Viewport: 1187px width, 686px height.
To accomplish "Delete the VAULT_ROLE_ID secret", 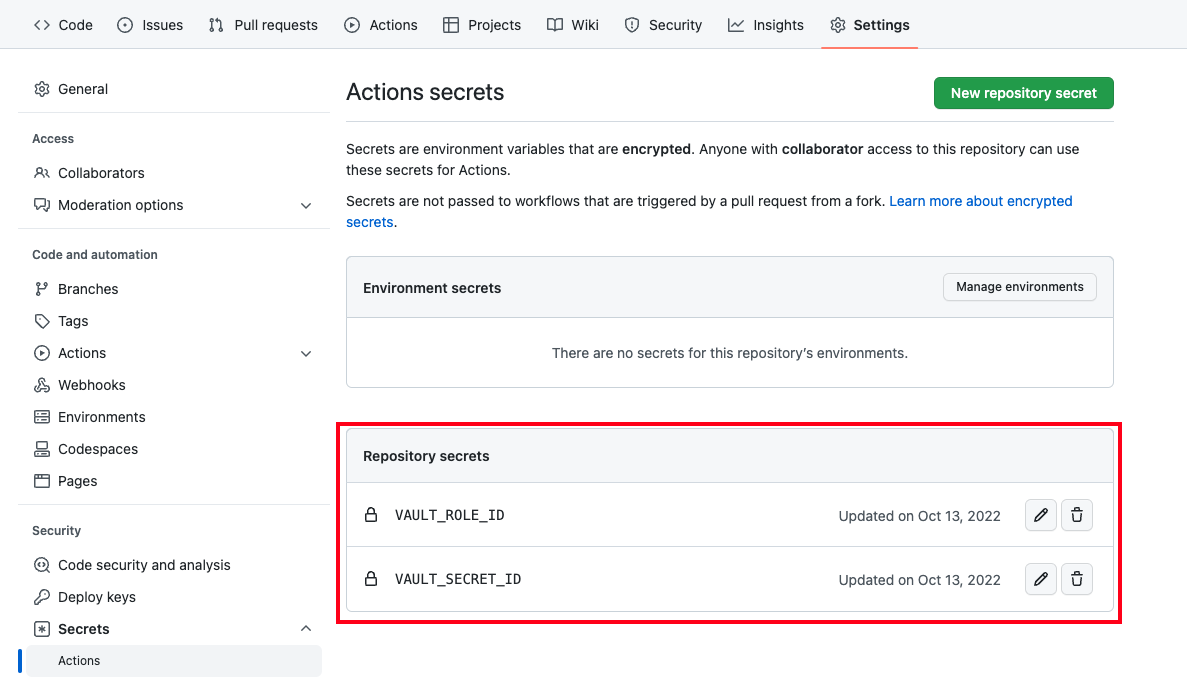I will pos(1077,514).
